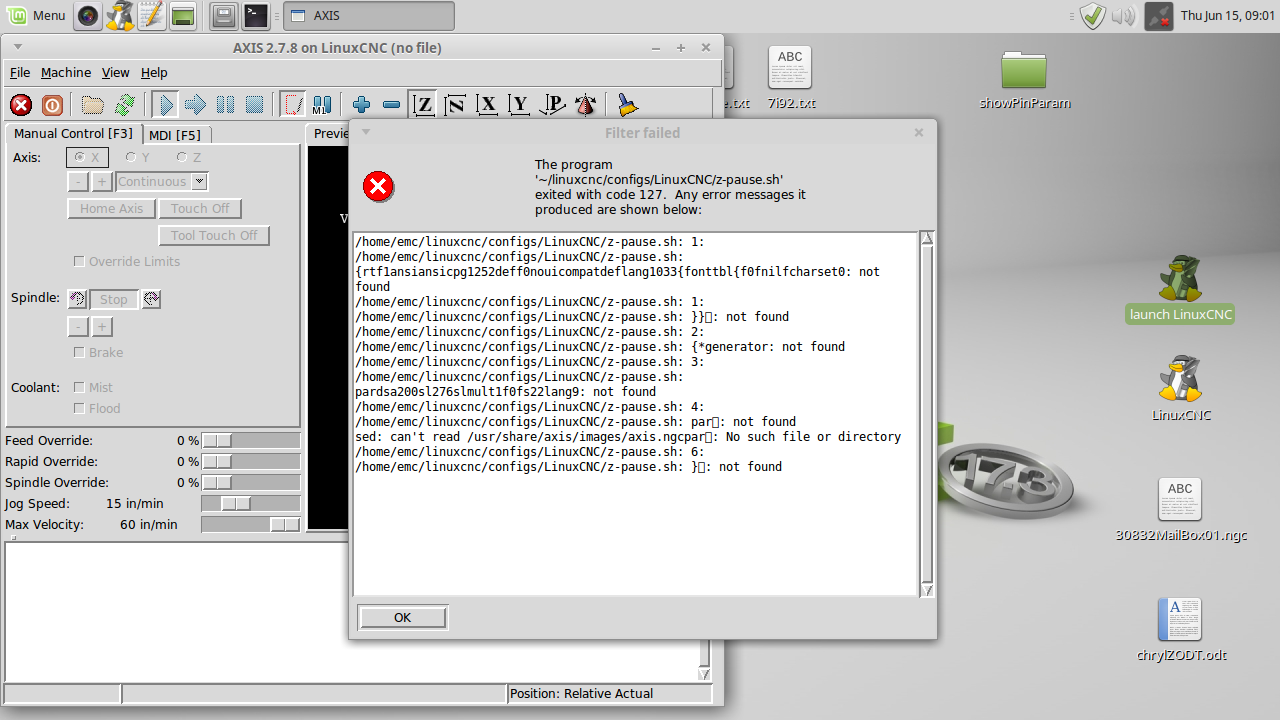Select the Z axis radio button
This screenshot has width=1280, height=720.
188,157
